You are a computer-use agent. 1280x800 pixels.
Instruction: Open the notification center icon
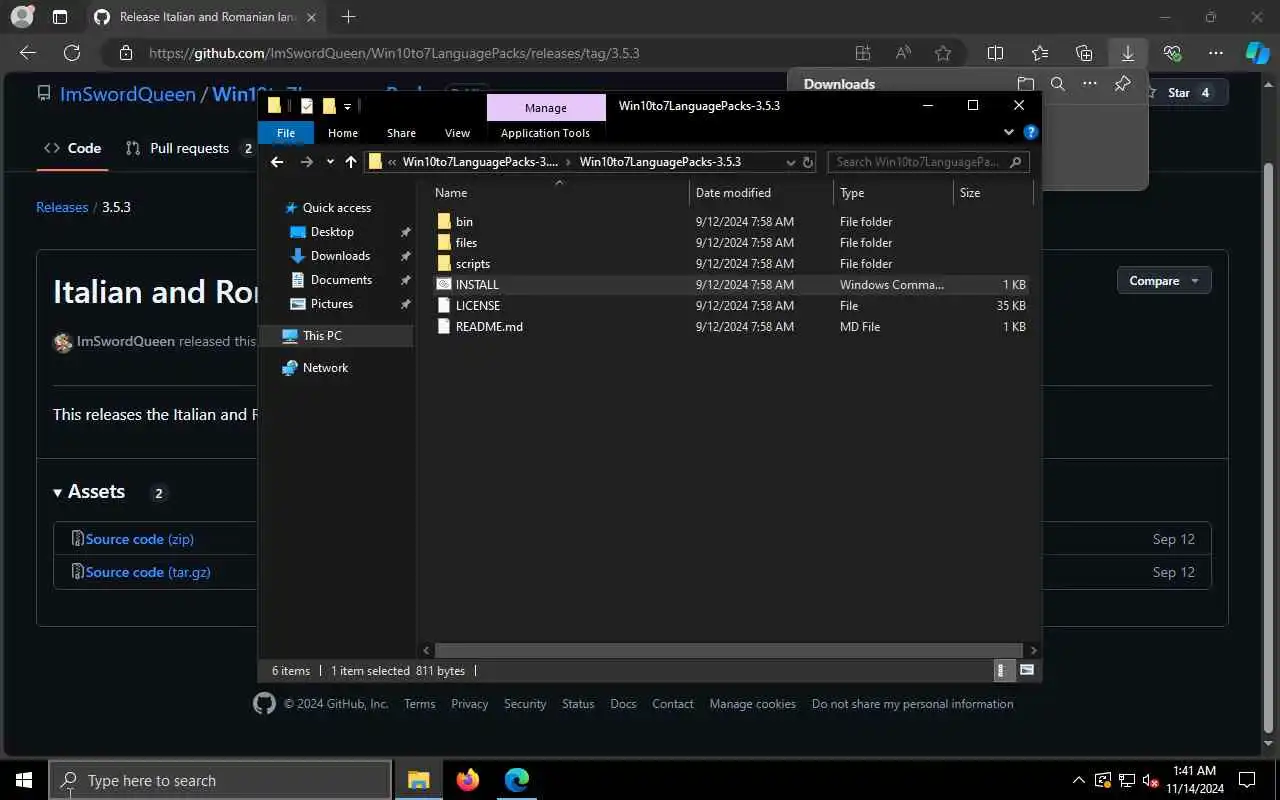[x=1247, y=780]
